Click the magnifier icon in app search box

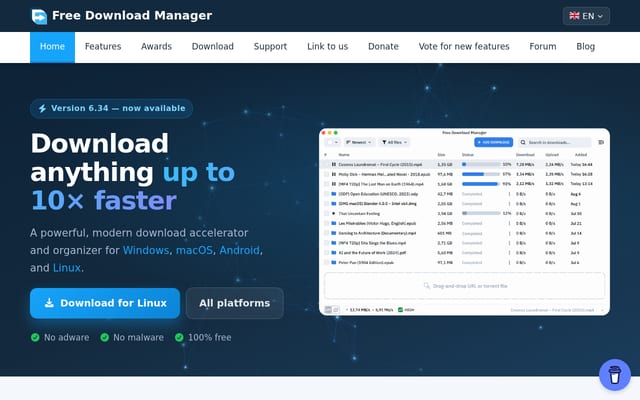[523, 142]
